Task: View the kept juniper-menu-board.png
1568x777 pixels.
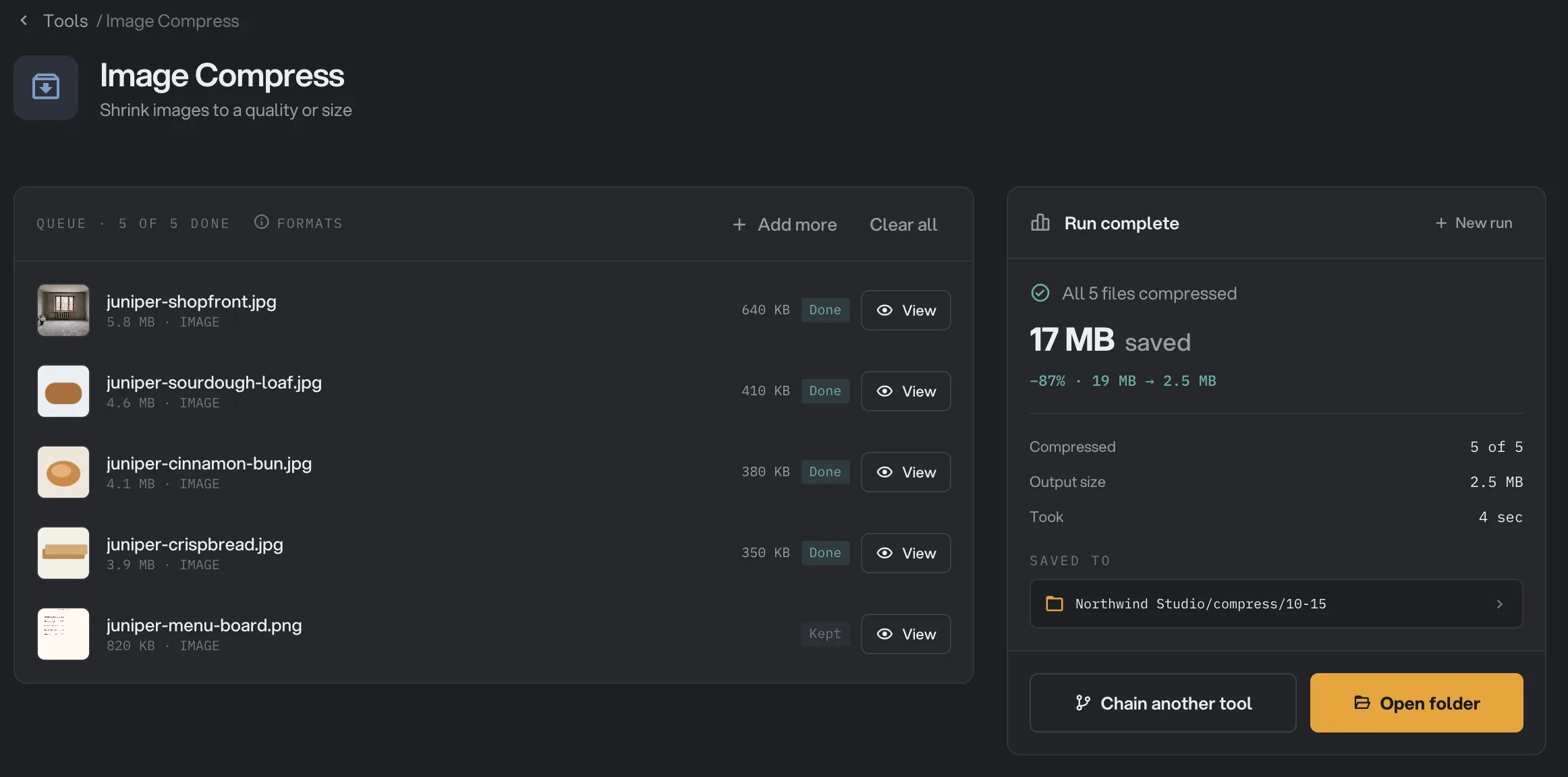Action: (905, 634)
